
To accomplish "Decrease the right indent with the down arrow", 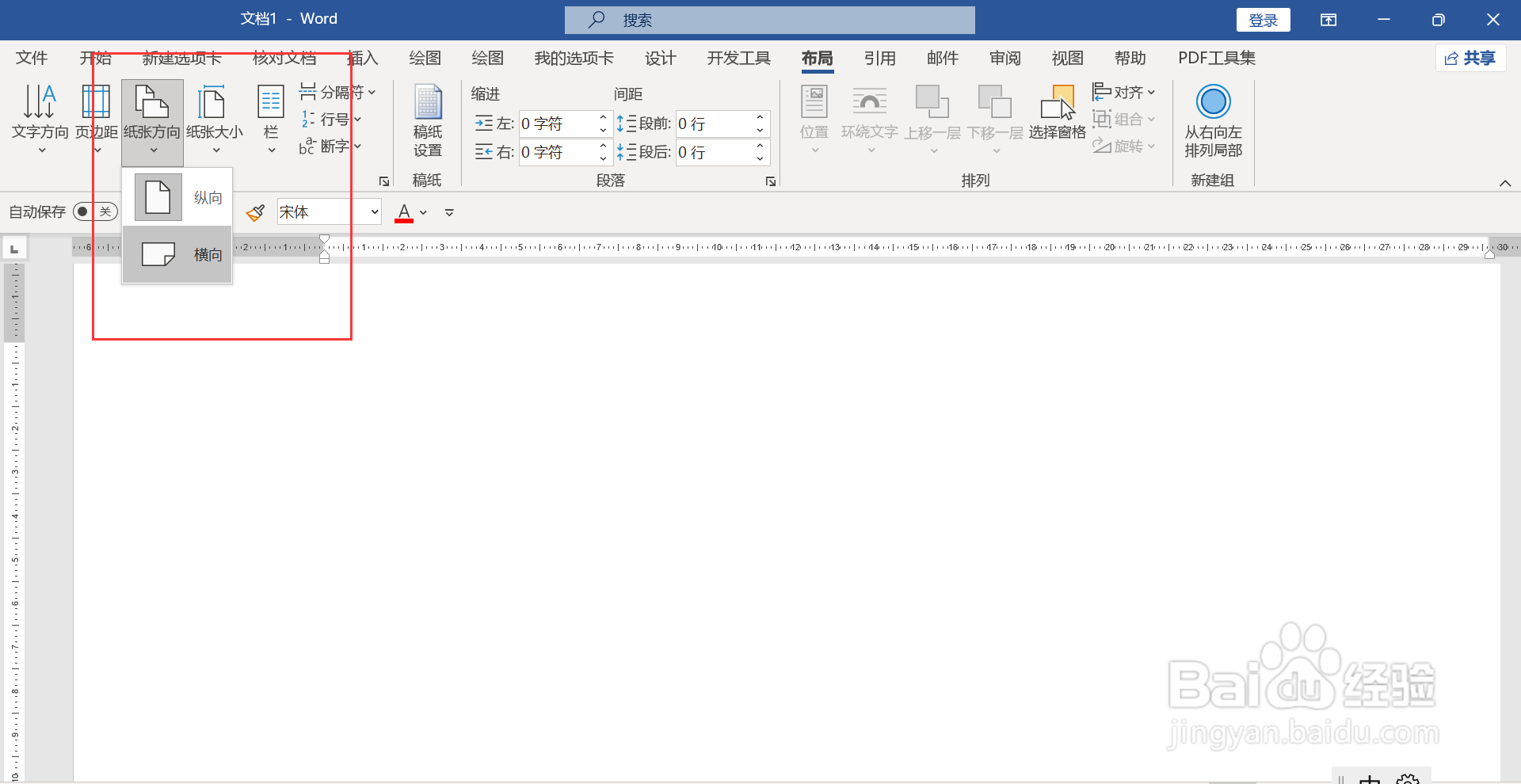I will tap(603, 158).
